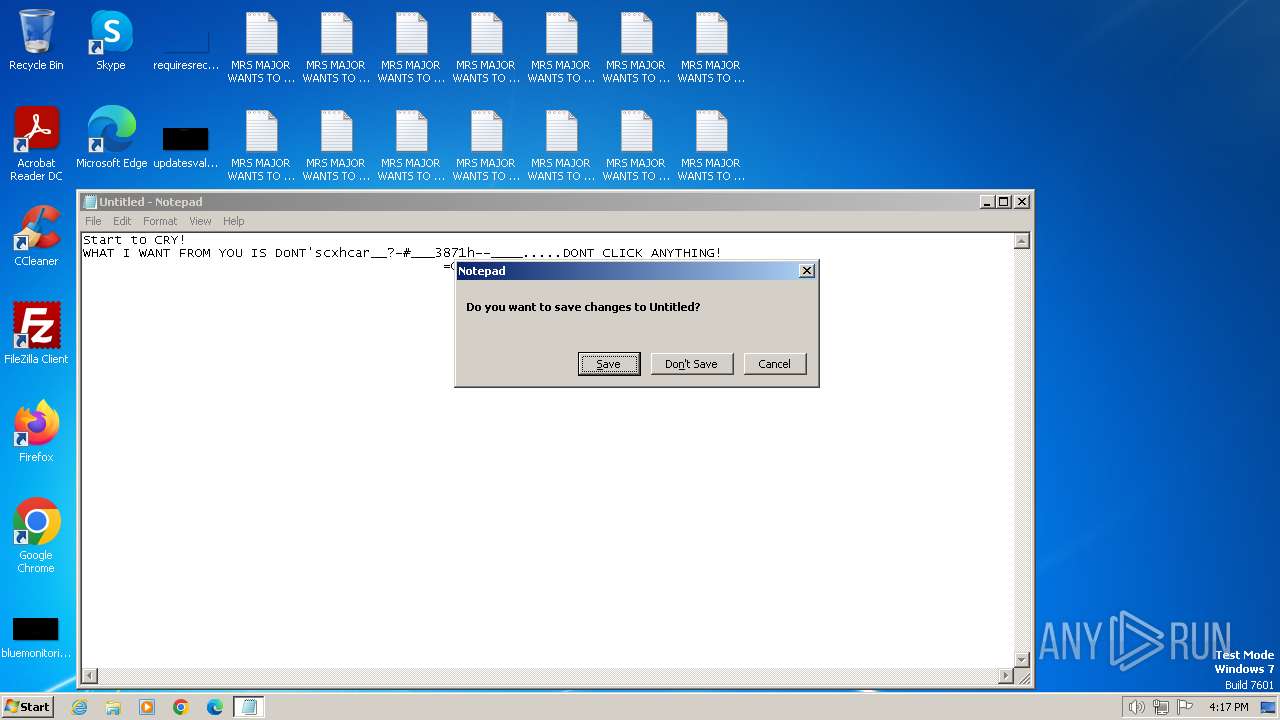Click the 'DONT CLICK ANYTHING!' text
This screenshot has height=720, width=1280.
[x=642, y=253]
